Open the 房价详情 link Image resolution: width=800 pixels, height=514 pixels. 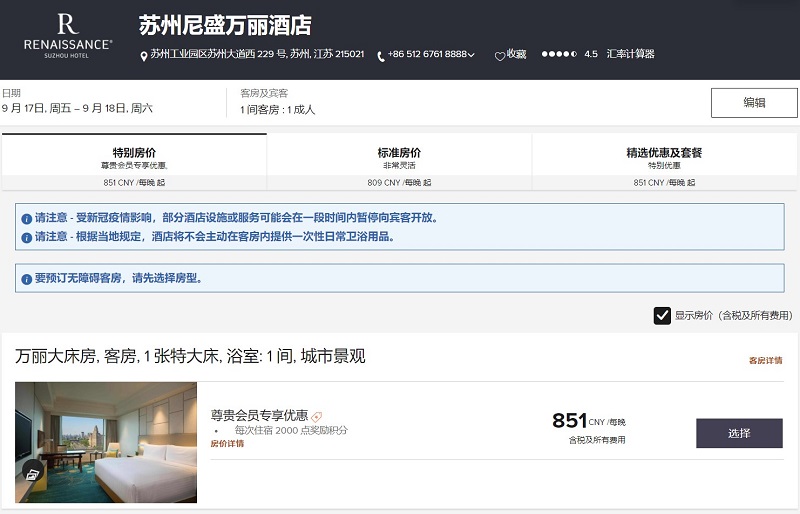(228, 444)
